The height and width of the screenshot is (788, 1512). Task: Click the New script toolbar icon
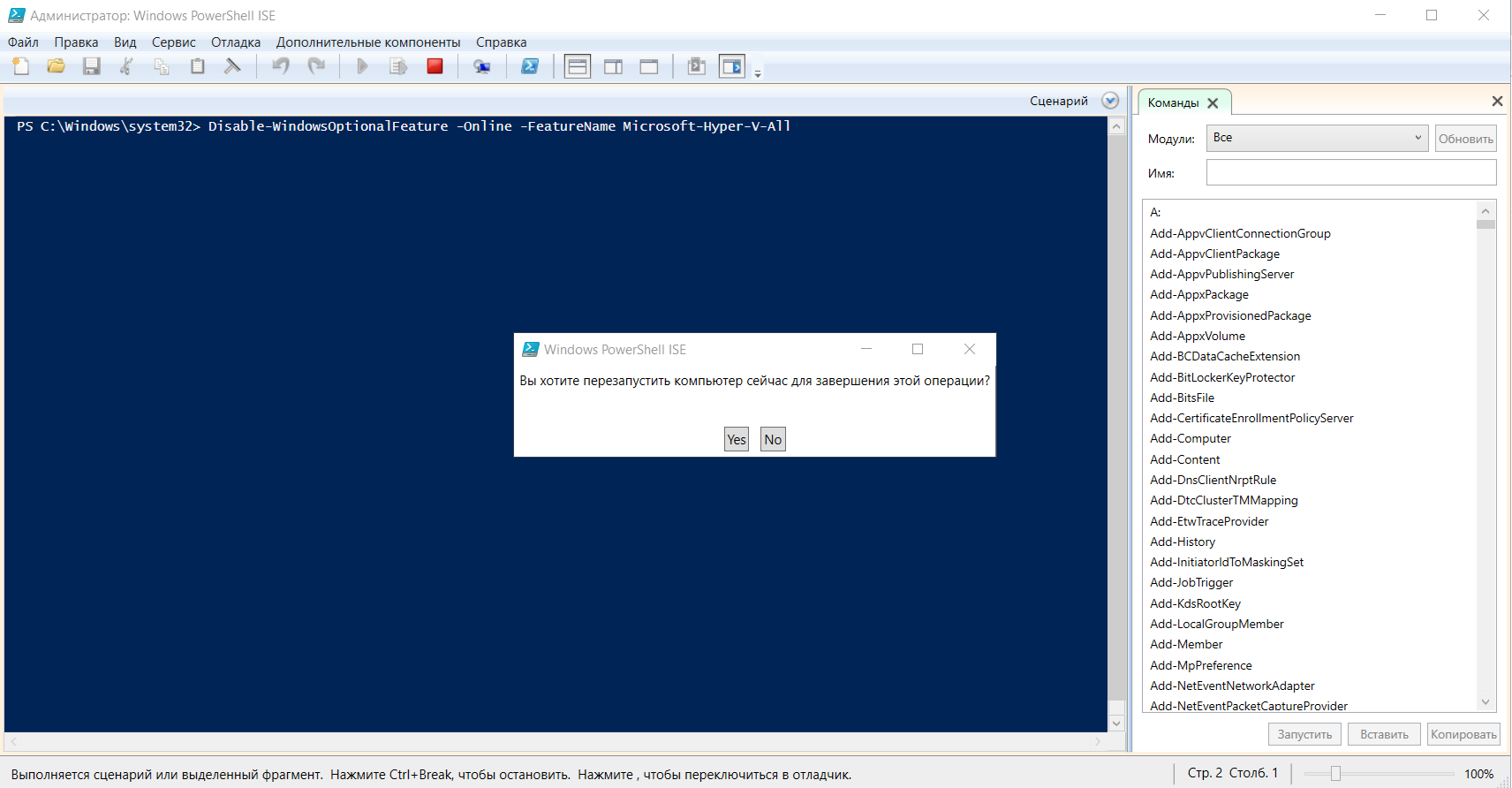pyautogui.click(x=21, y=66)
